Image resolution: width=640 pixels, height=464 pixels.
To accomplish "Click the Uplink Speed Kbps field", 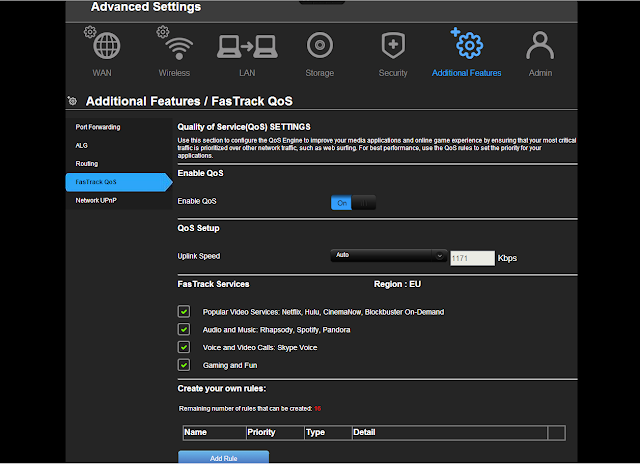I will click(x=472, y=258).
